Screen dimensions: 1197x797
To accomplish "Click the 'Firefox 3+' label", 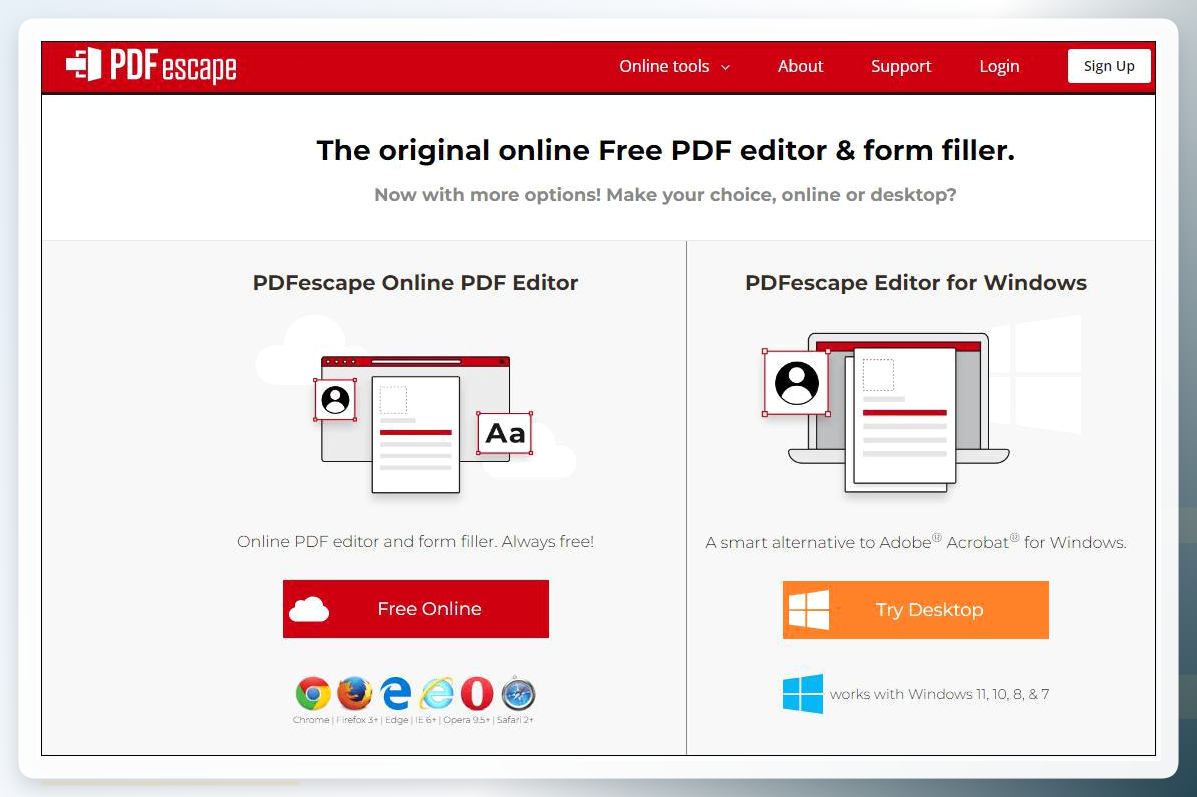I will coord(357,720).
